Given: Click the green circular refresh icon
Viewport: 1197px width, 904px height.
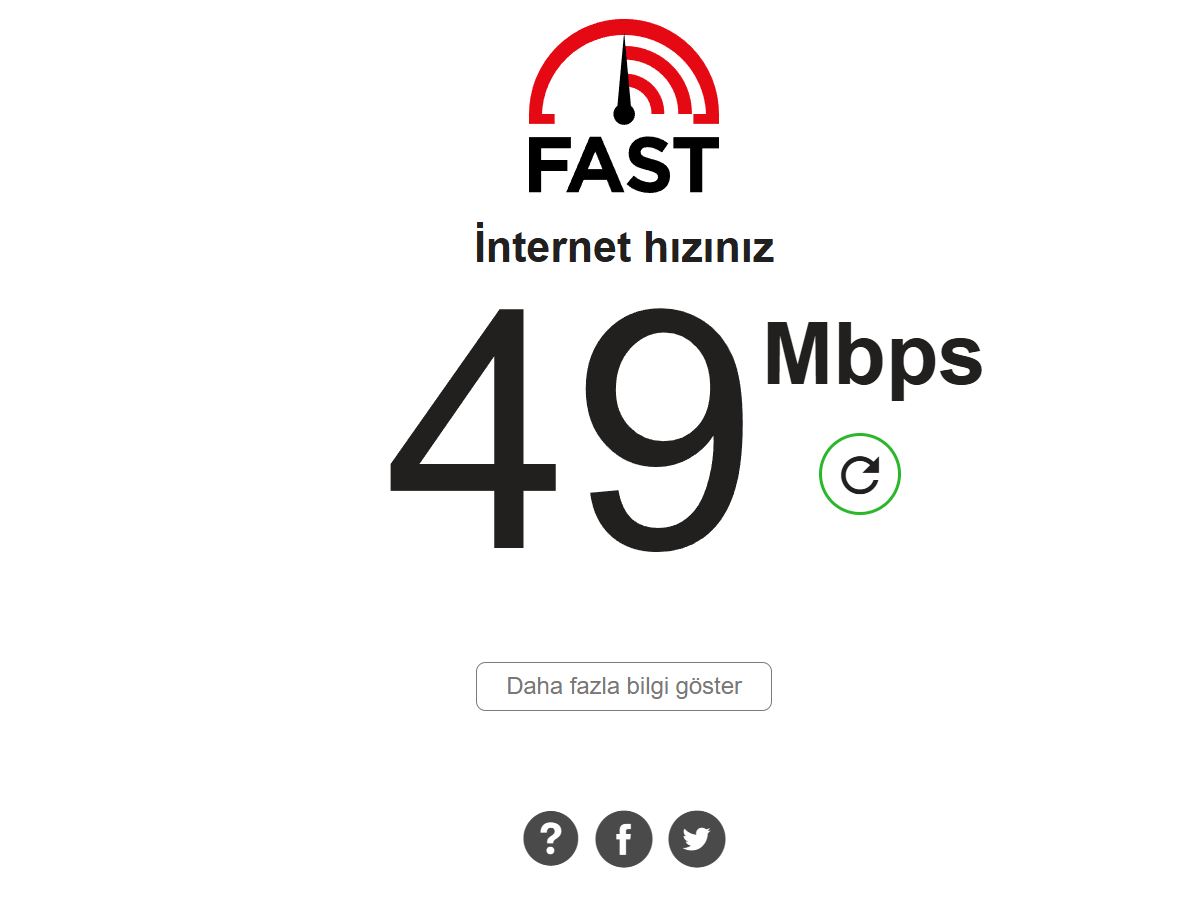Looking at the screenshot, I should (x=860, y=474).
